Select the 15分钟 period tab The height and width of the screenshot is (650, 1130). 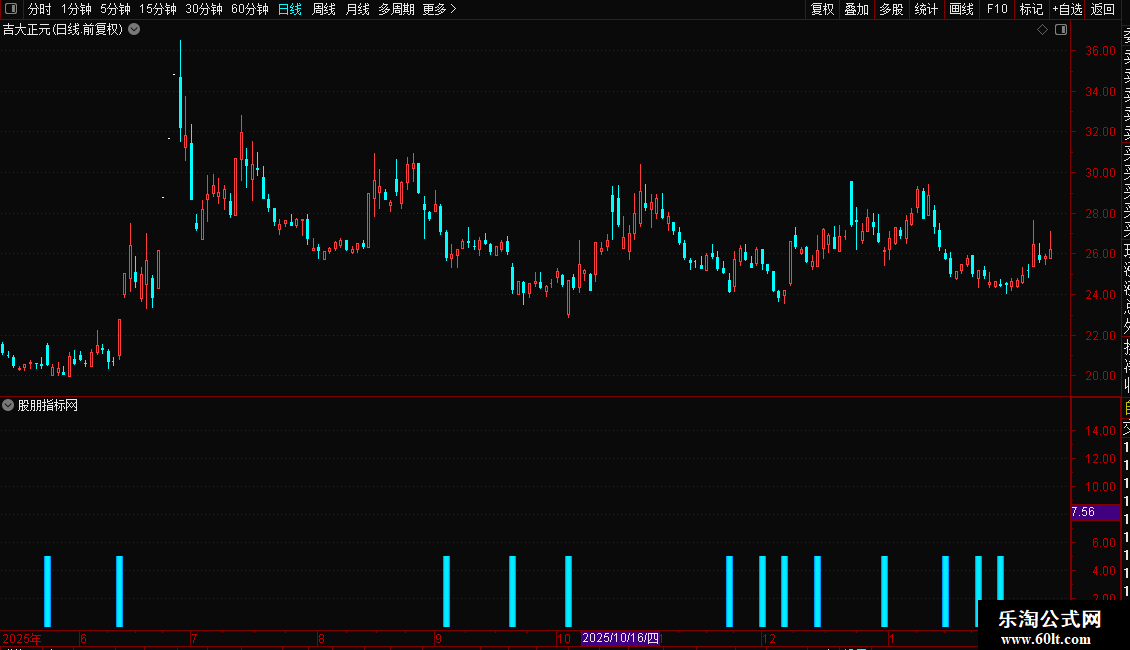158,9
